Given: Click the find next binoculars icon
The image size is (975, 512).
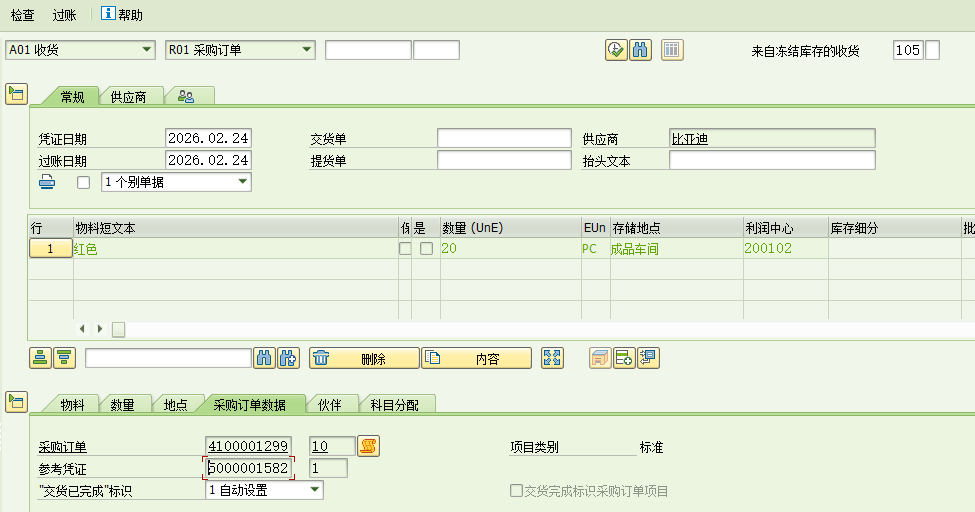Looking at the screenshot, I should (x=289, y=358).
